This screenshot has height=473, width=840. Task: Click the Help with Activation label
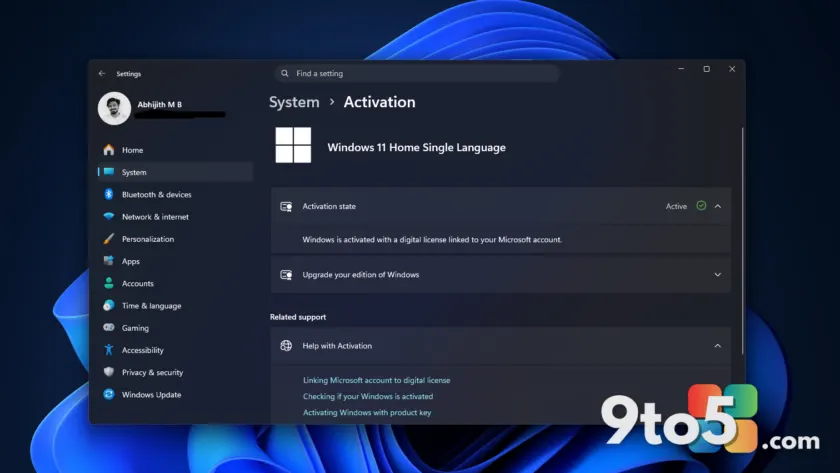[x=337, y=346]
